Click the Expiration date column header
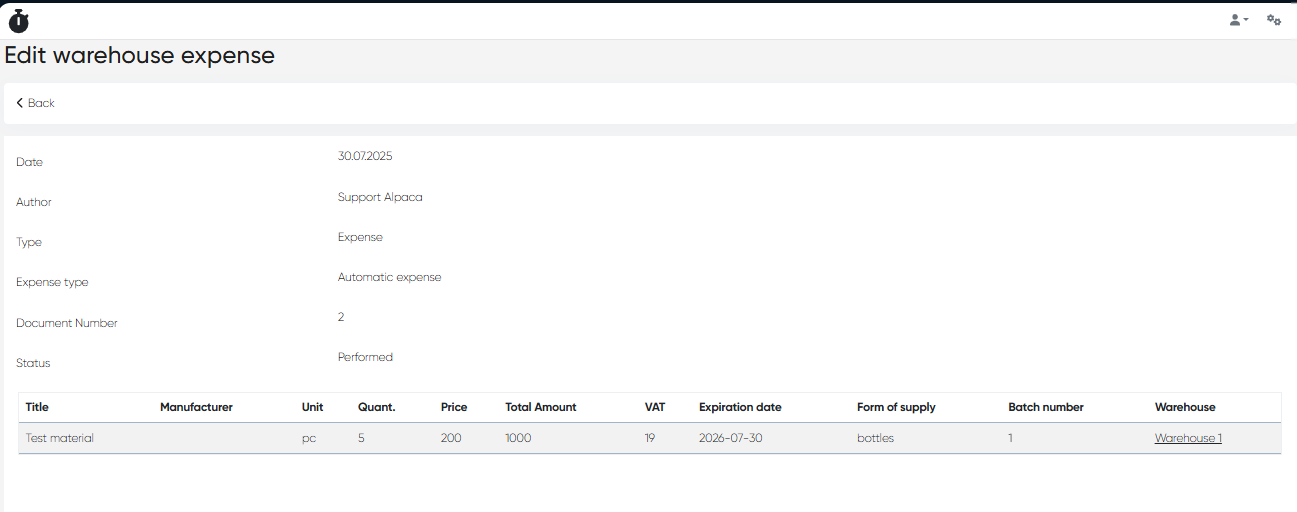The image size is (1297, 512). tap(740, 407)
